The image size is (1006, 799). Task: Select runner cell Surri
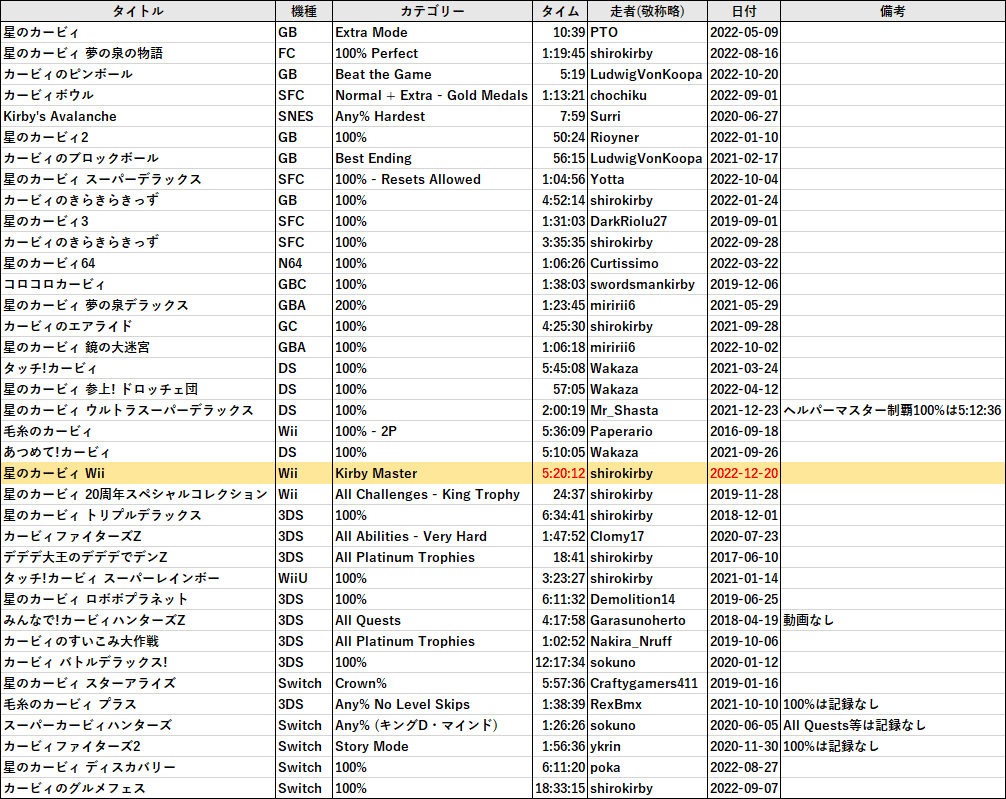647,116
